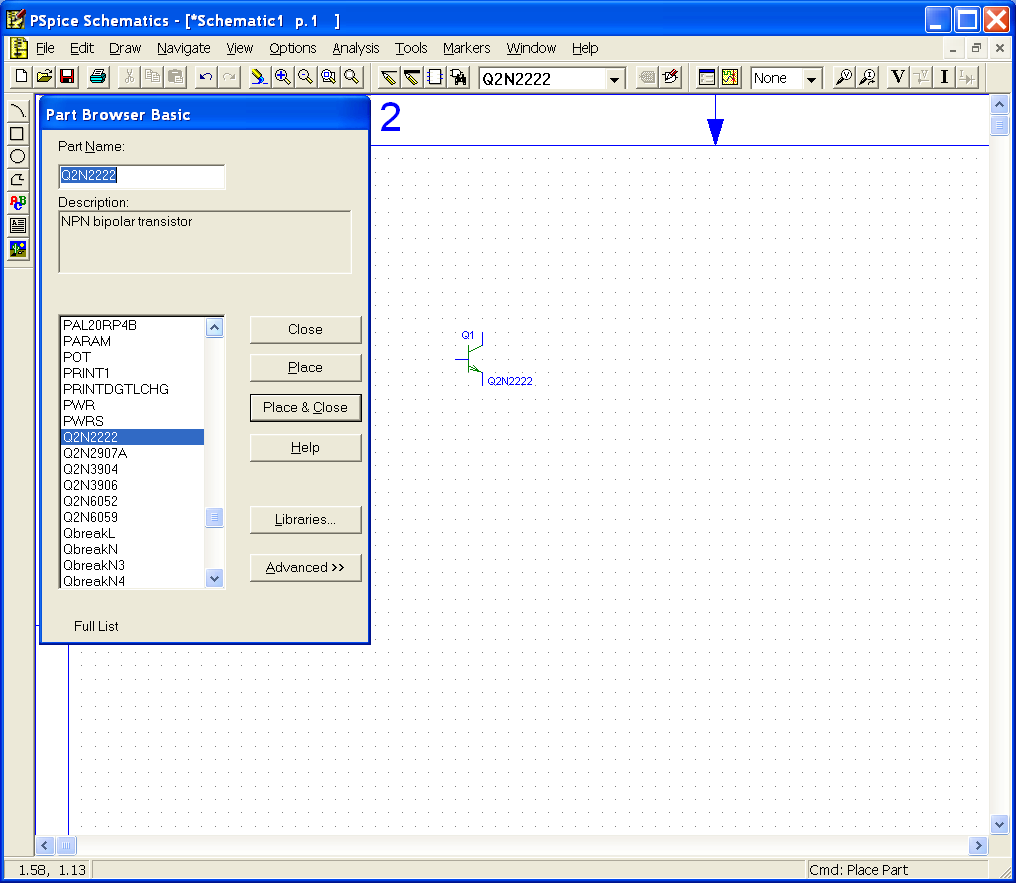Click the Draw Text ABC icon
The image size is (1016, 883).
click(x=17, y=203)
